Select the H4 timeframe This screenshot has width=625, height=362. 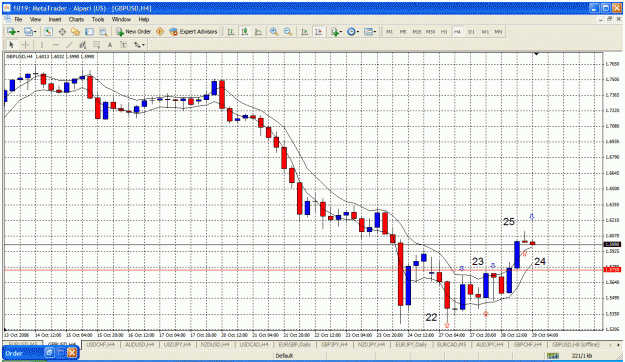(457, 31)
